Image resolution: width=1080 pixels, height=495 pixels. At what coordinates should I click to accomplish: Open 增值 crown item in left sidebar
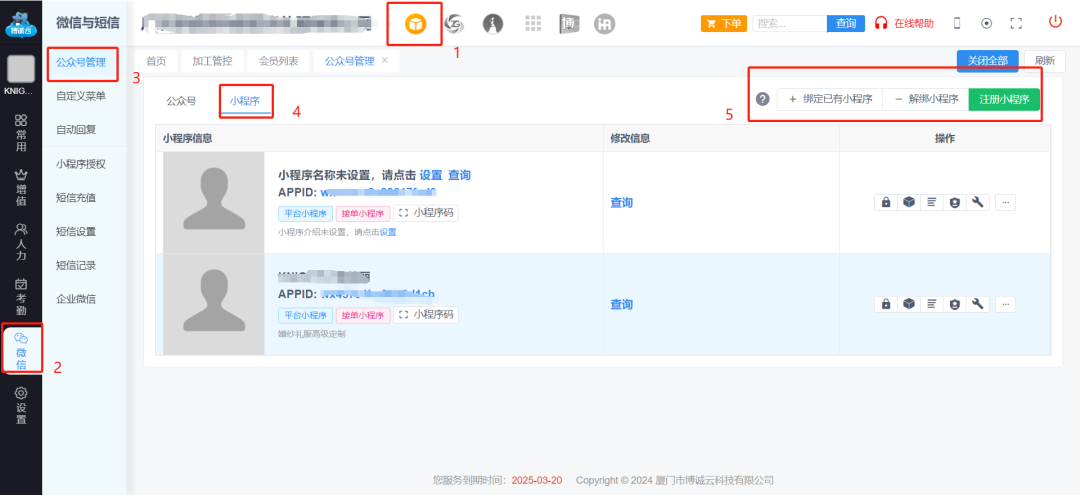21,187
